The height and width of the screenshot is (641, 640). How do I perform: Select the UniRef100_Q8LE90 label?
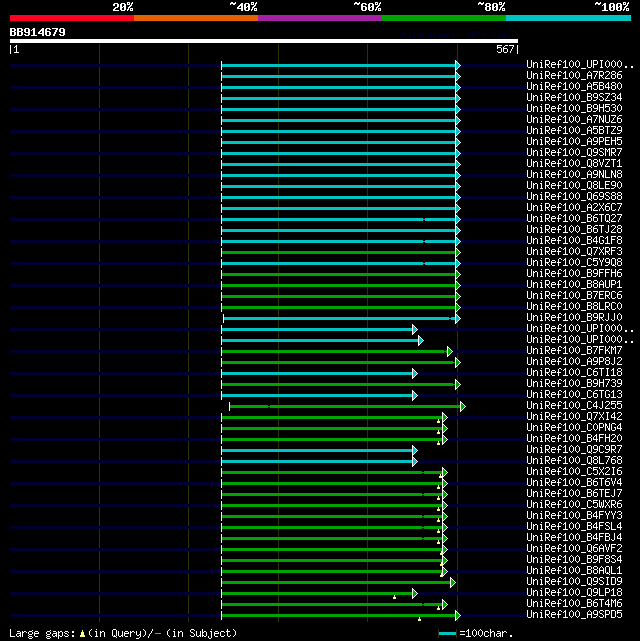(574, 186)
